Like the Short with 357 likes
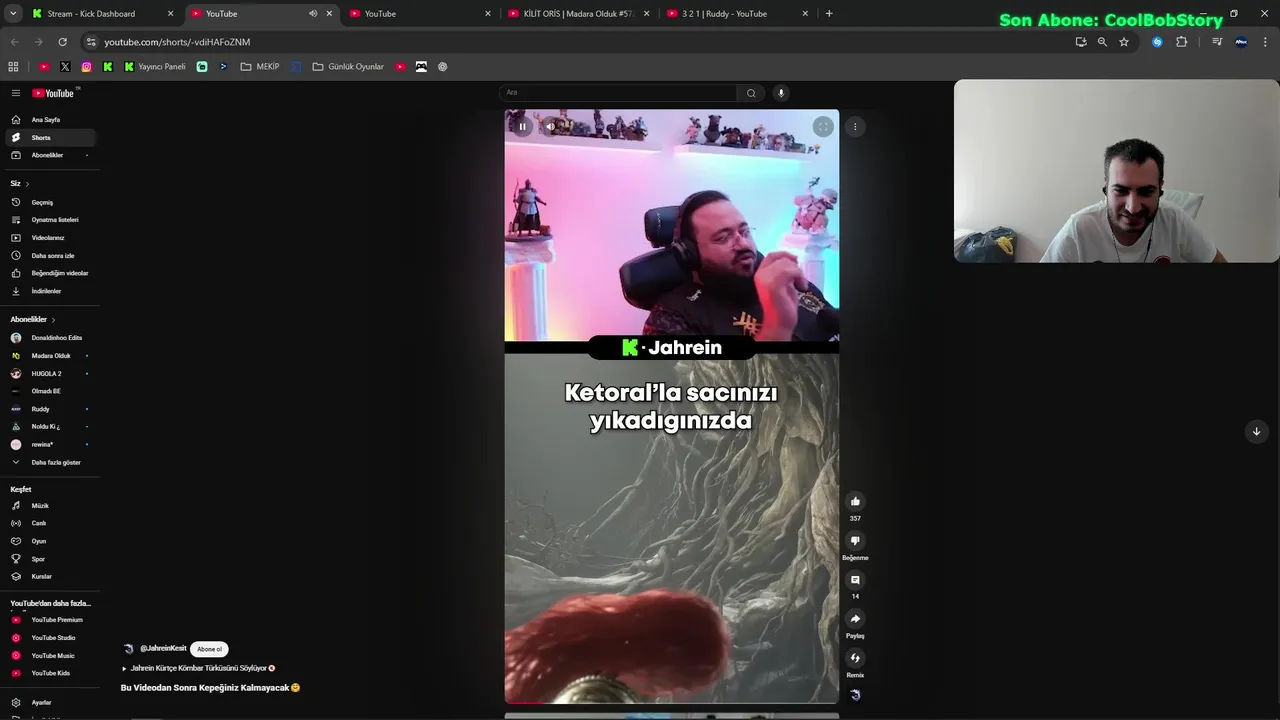Viewport: 1280px width, 720px height. point(855,501)
